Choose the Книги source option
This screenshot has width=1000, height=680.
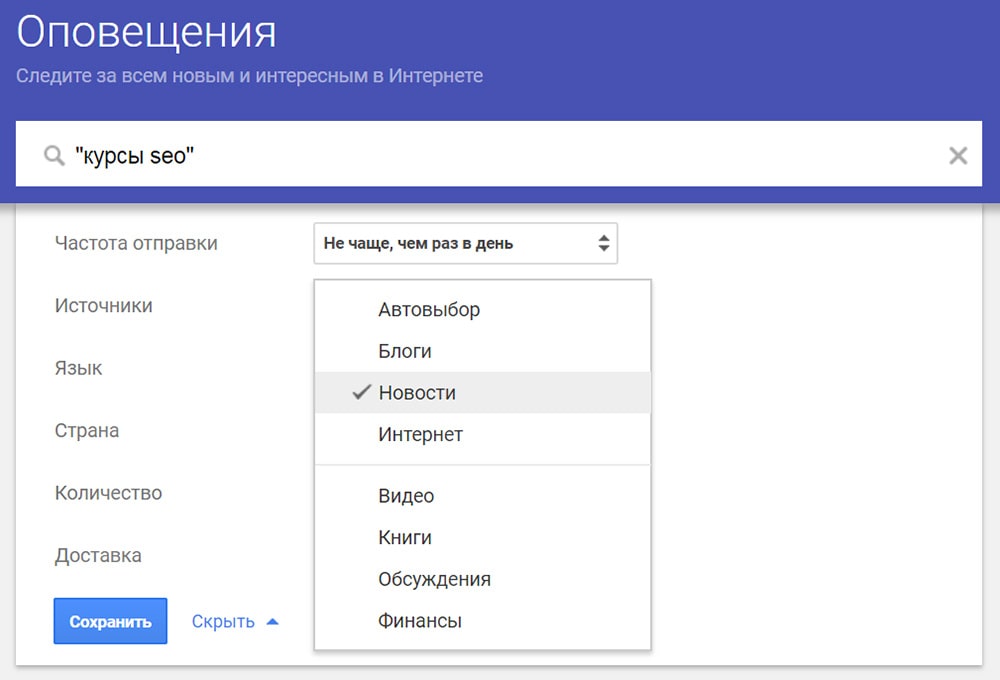(405, 538)
